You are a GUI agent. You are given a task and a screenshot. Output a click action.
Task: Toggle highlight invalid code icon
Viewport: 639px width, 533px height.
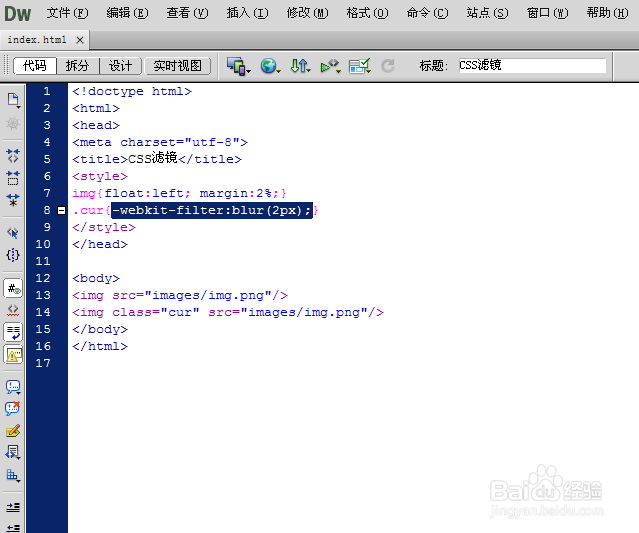click(13, 311)
